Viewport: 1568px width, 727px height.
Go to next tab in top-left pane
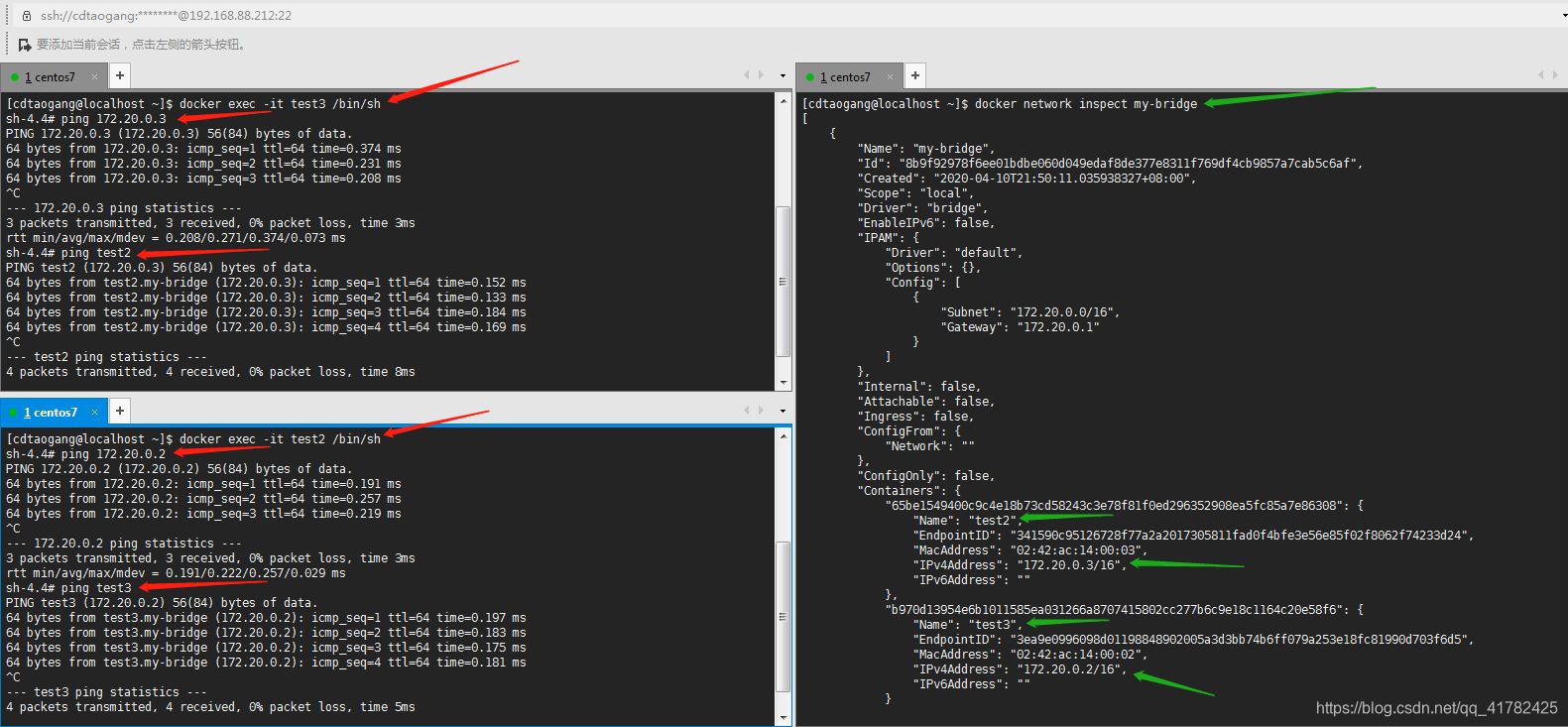[x=762, y=75]
